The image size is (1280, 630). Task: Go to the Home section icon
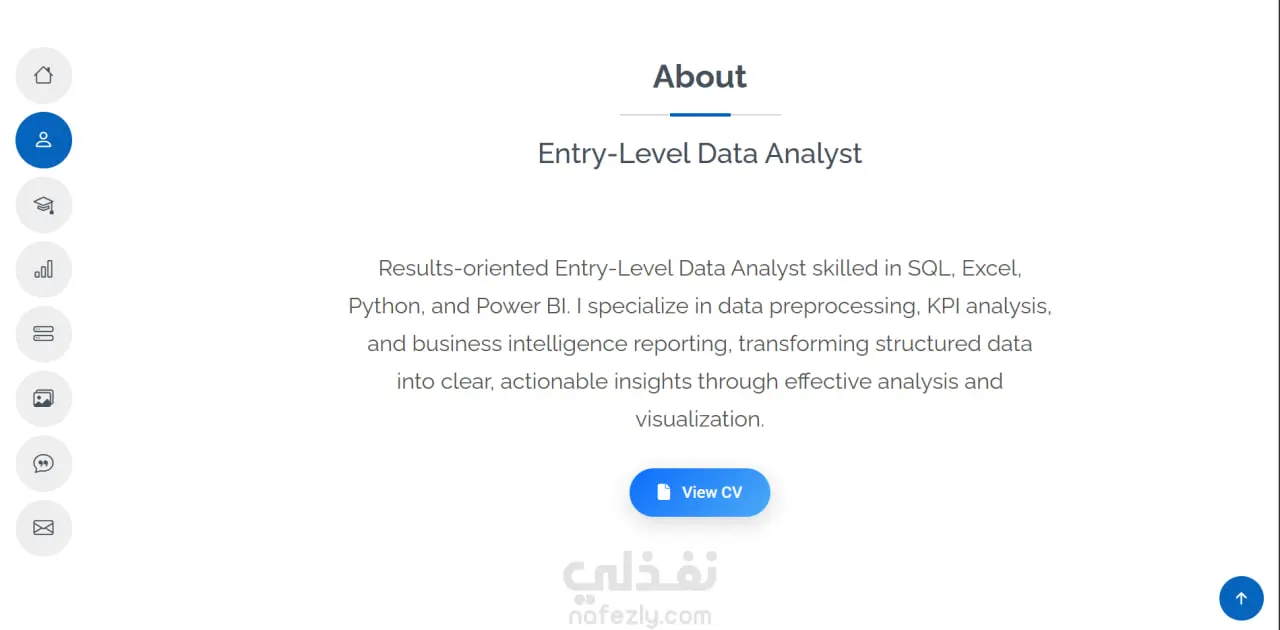pyautogui.click(x=43, y=75)
